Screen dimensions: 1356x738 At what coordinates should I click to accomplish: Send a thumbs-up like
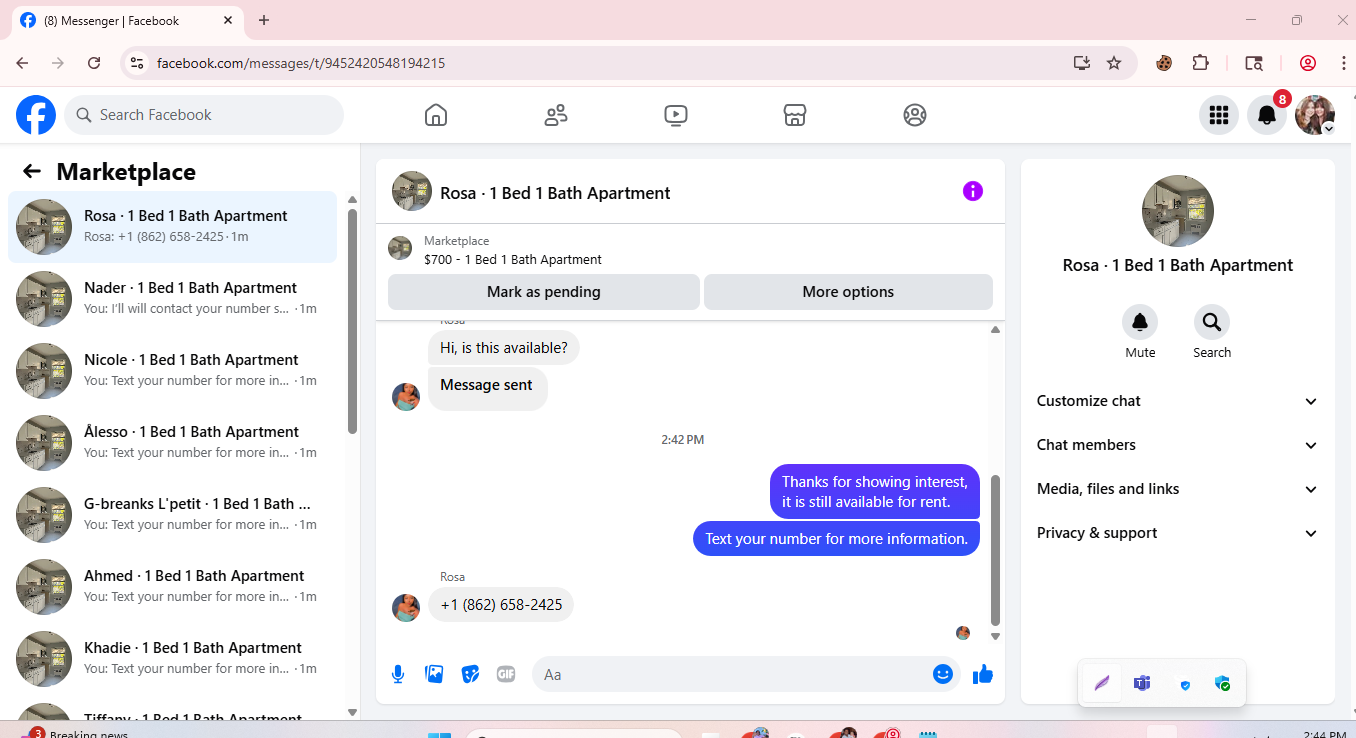(x=983, y=674)
